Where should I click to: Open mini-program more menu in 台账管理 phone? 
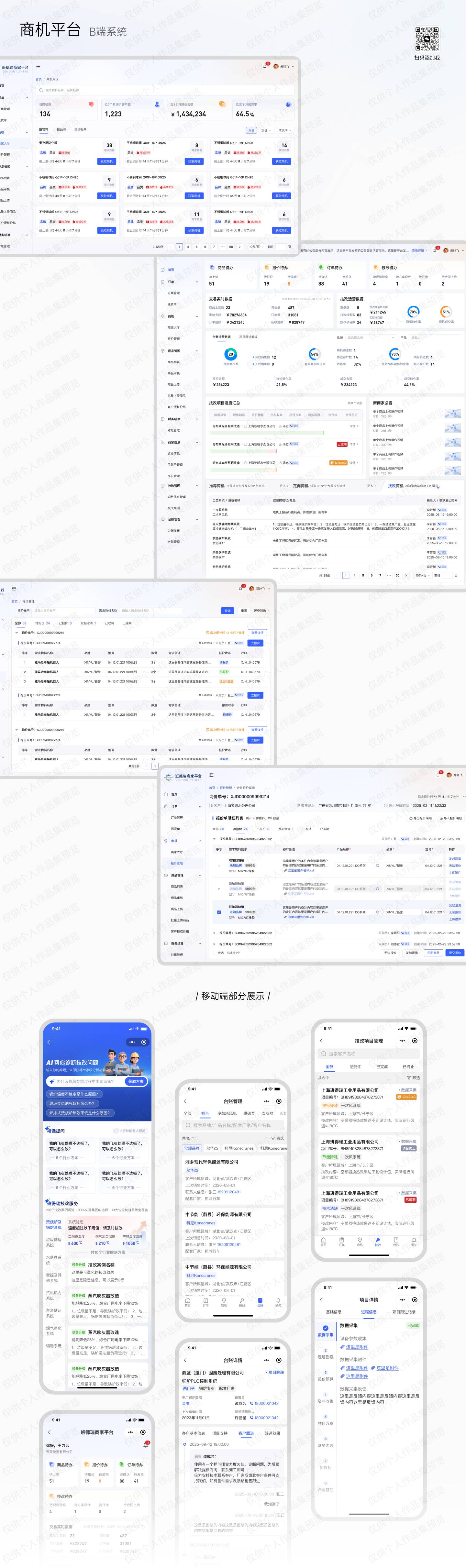267,1102
